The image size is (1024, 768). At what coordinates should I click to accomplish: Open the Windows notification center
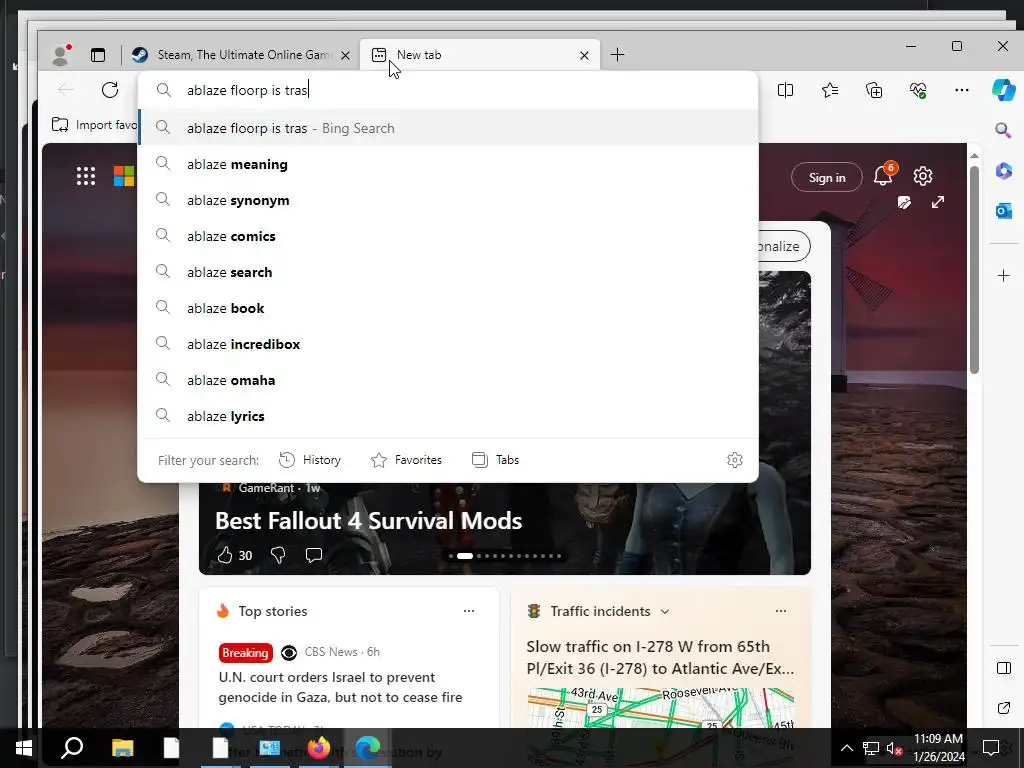point(991,748)
